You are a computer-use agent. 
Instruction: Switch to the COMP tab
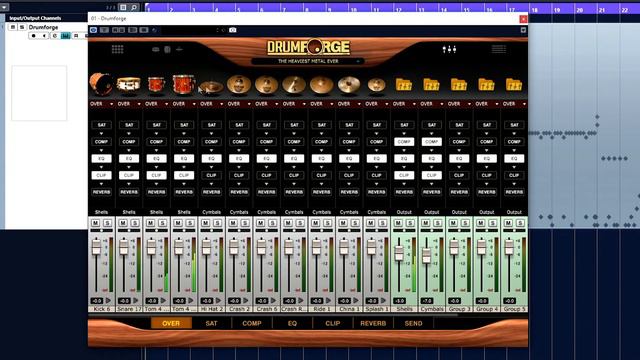(x=252, y=323)
